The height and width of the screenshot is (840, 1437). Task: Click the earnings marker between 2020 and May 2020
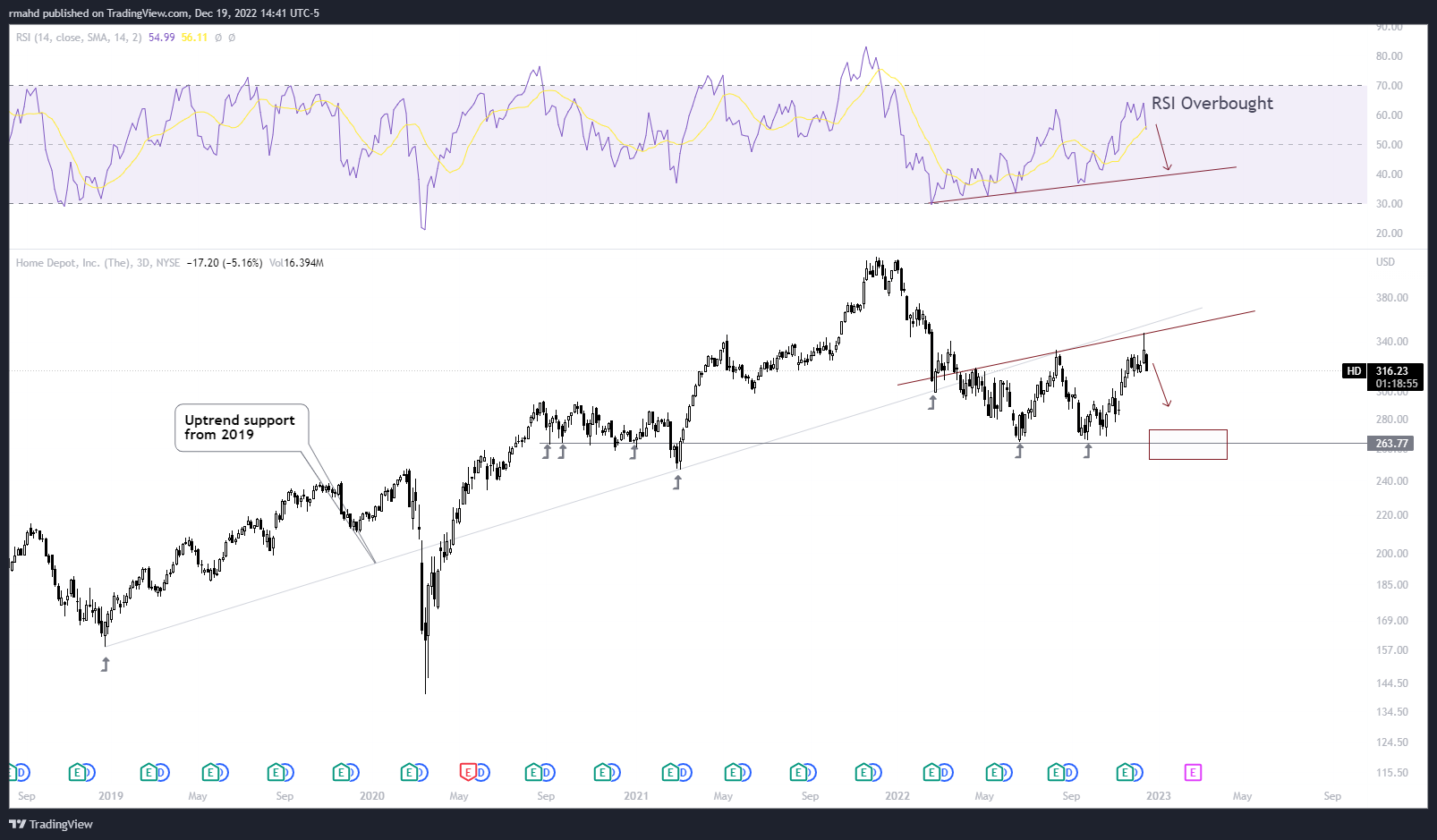point(409,772)
